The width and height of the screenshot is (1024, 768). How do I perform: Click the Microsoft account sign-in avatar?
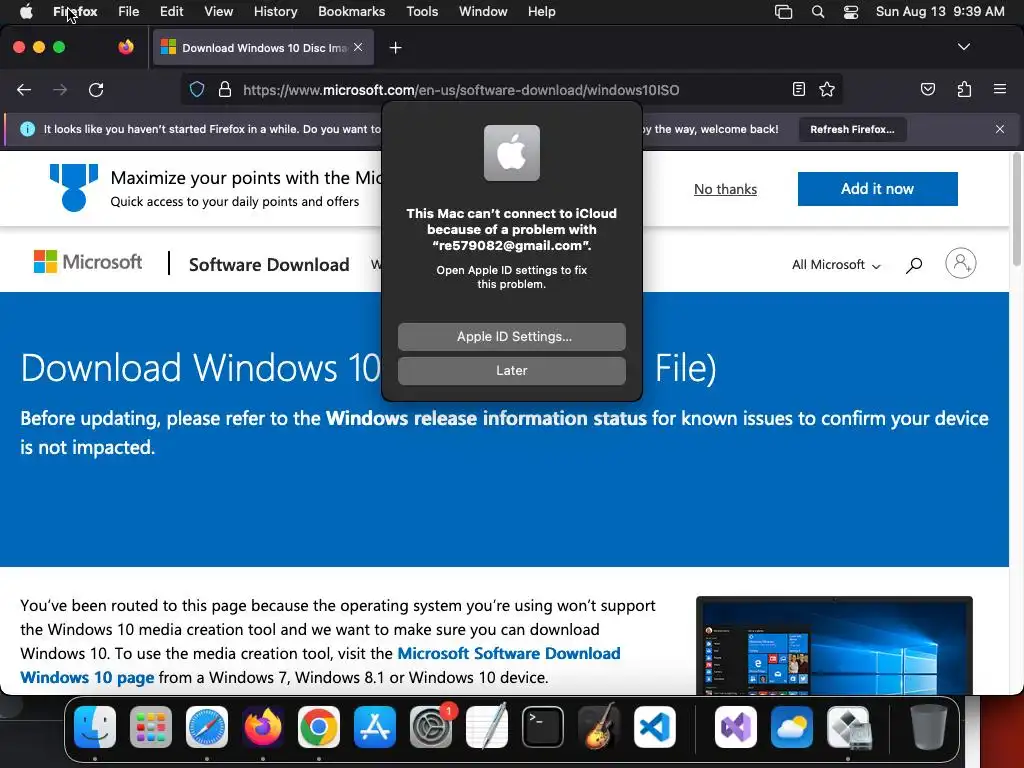click(x=961, y=263)
